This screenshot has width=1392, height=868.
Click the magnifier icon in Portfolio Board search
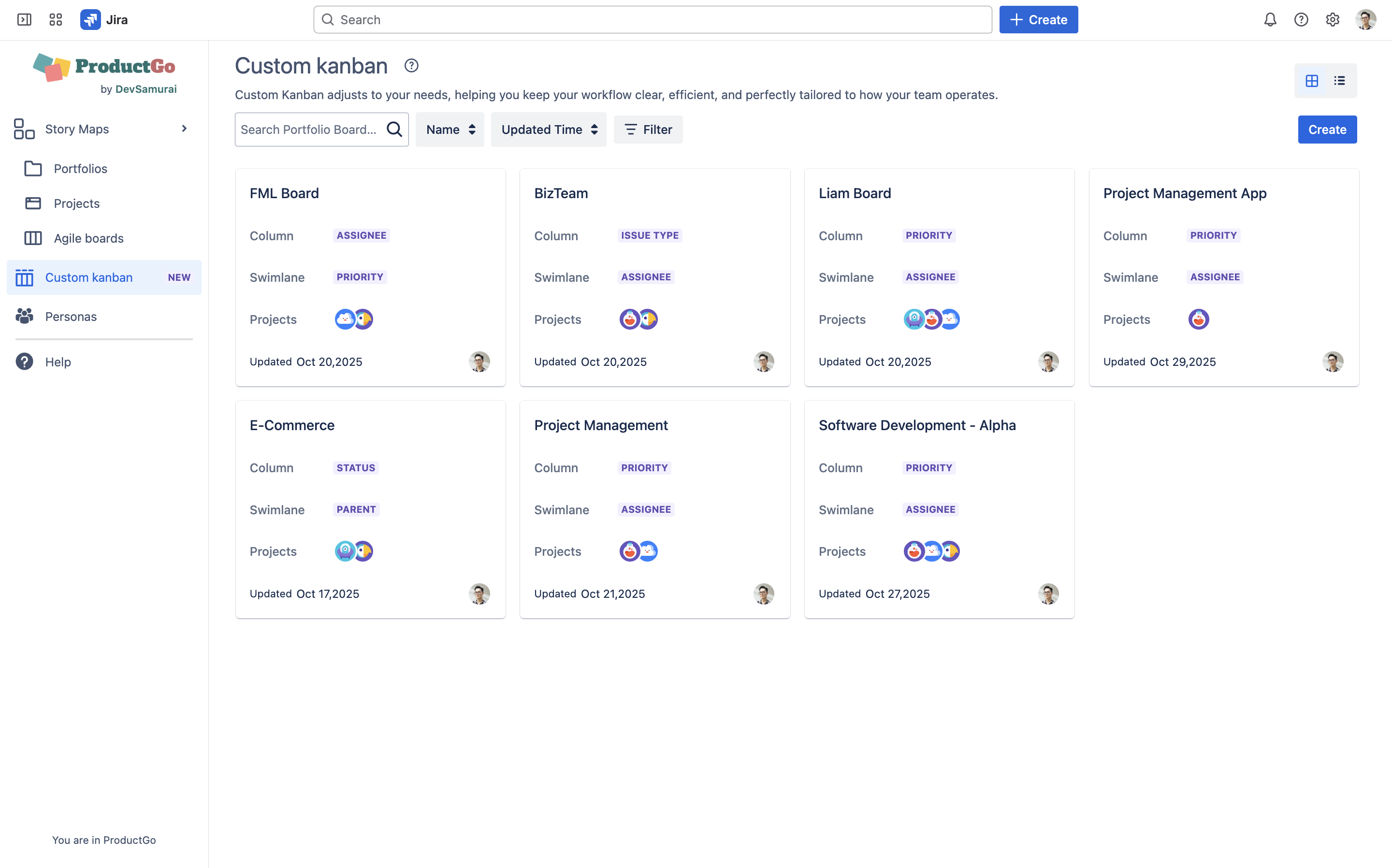click(394, 129)
